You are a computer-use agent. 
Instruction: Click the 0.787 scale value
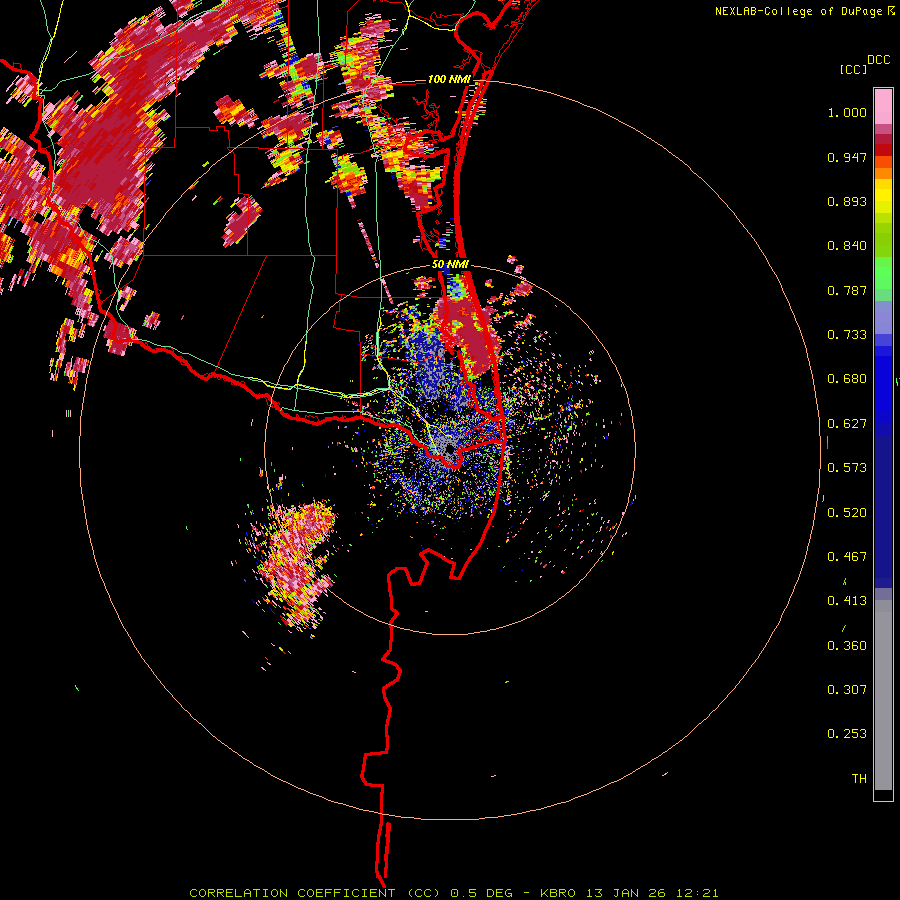pos(847,290)
